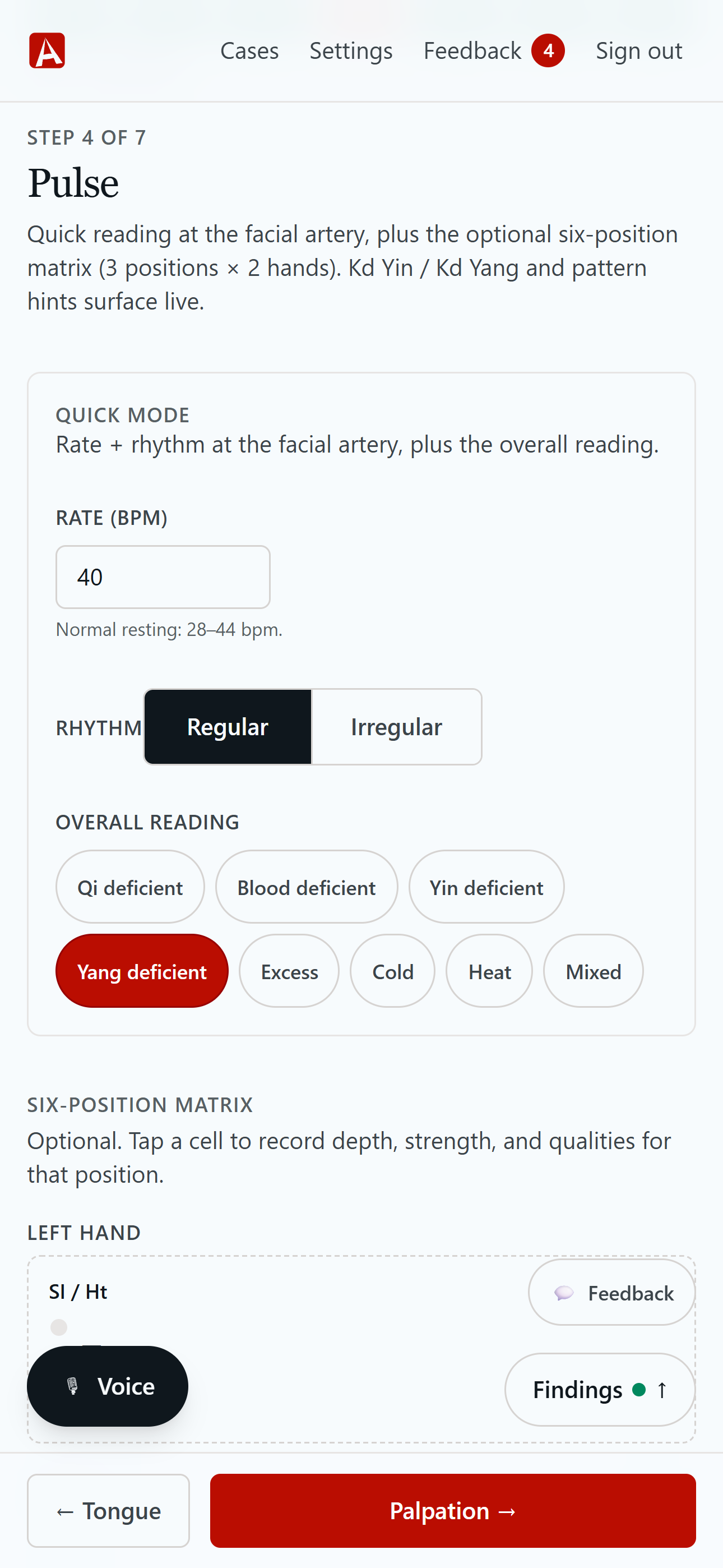723x1568 pixels.
Task: Choose the Blood deficient chip
Action: pyautogui.click(x=306, y=888)
